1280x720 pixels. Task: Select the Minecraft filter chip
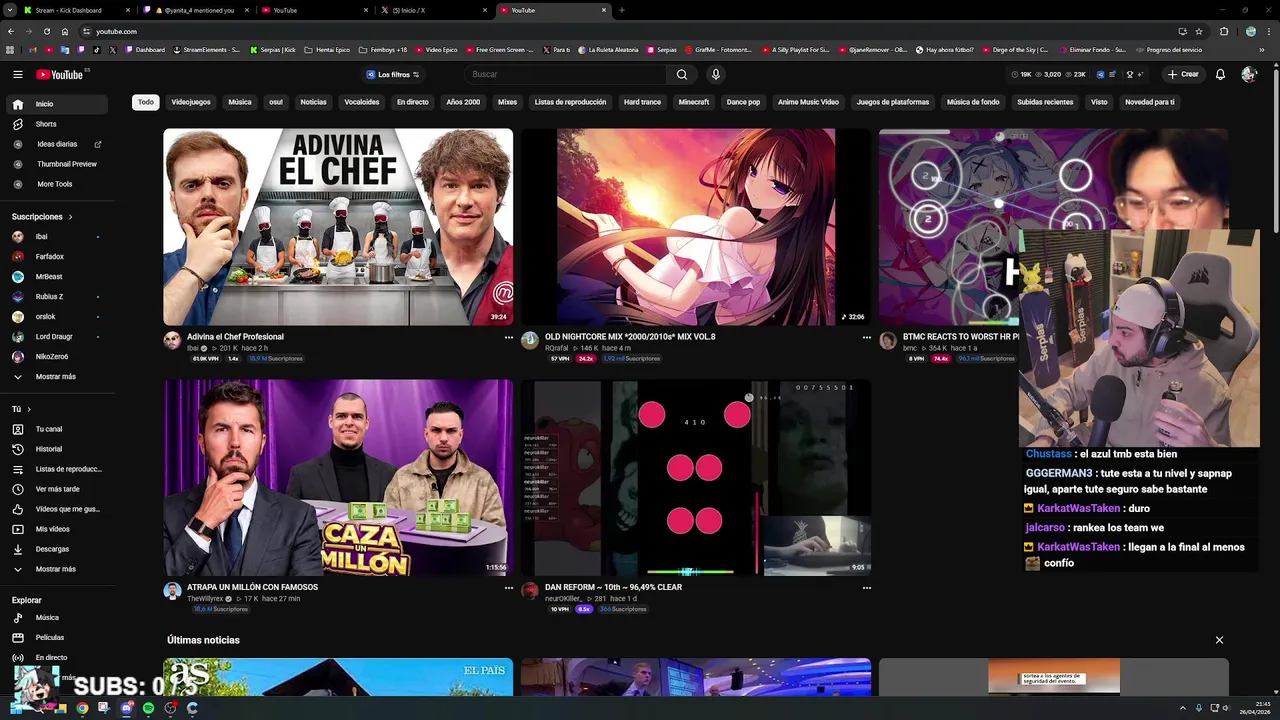click(x=694, y=102)
